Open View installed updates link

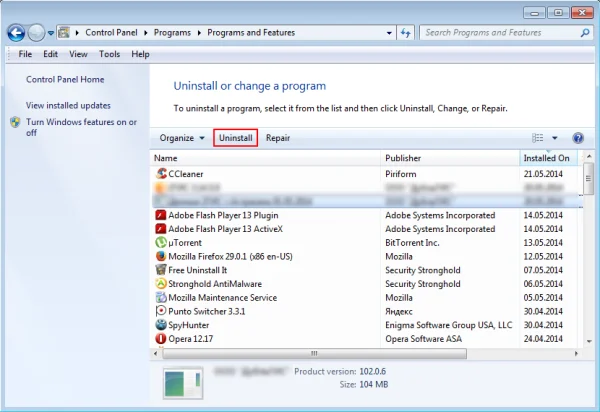tap(68, 105)
